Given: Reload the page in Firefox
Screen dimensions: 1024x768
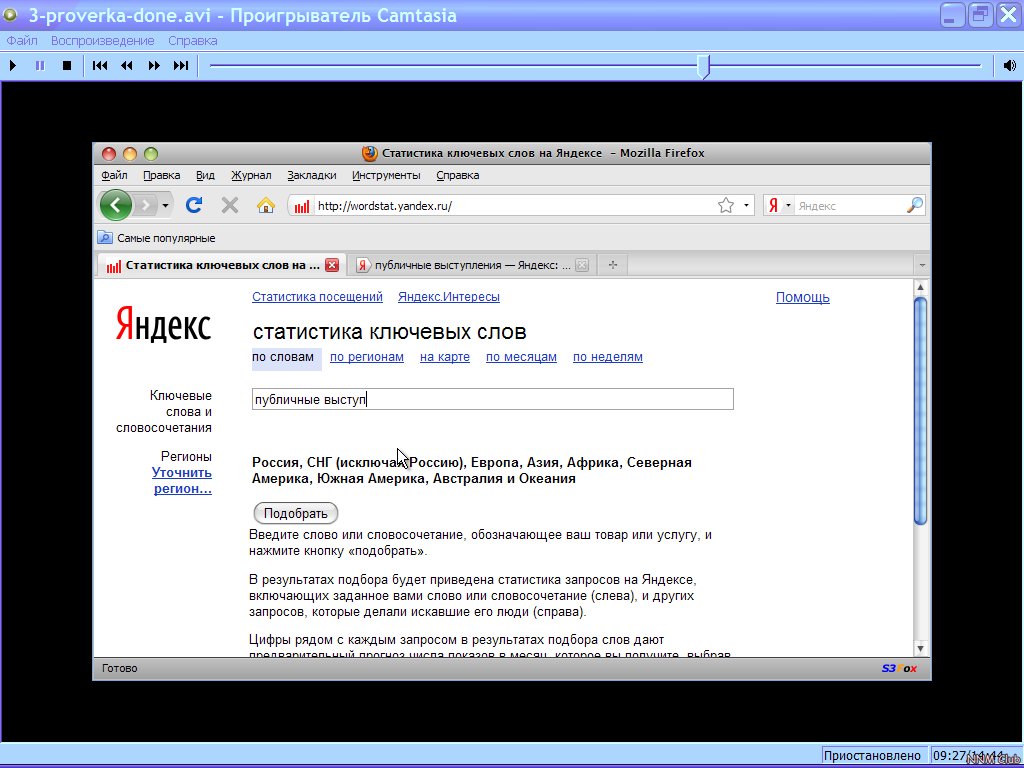Looking at the screenshot, I should pos(194,205).
